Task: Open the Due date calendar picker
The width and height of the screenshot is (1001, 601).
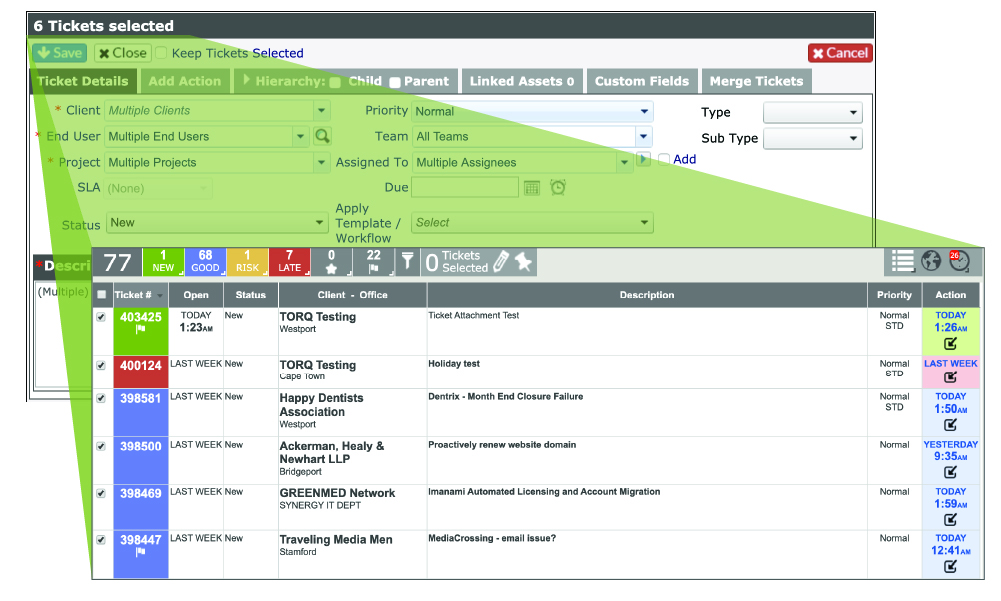Action: [x=532, y=187]
